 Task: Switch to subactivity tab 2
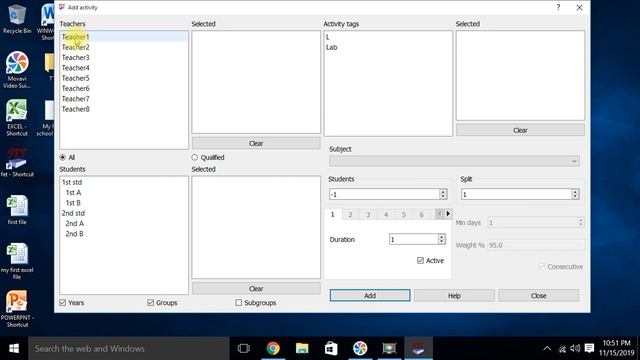pyautogui.click(x=350, y=214)
